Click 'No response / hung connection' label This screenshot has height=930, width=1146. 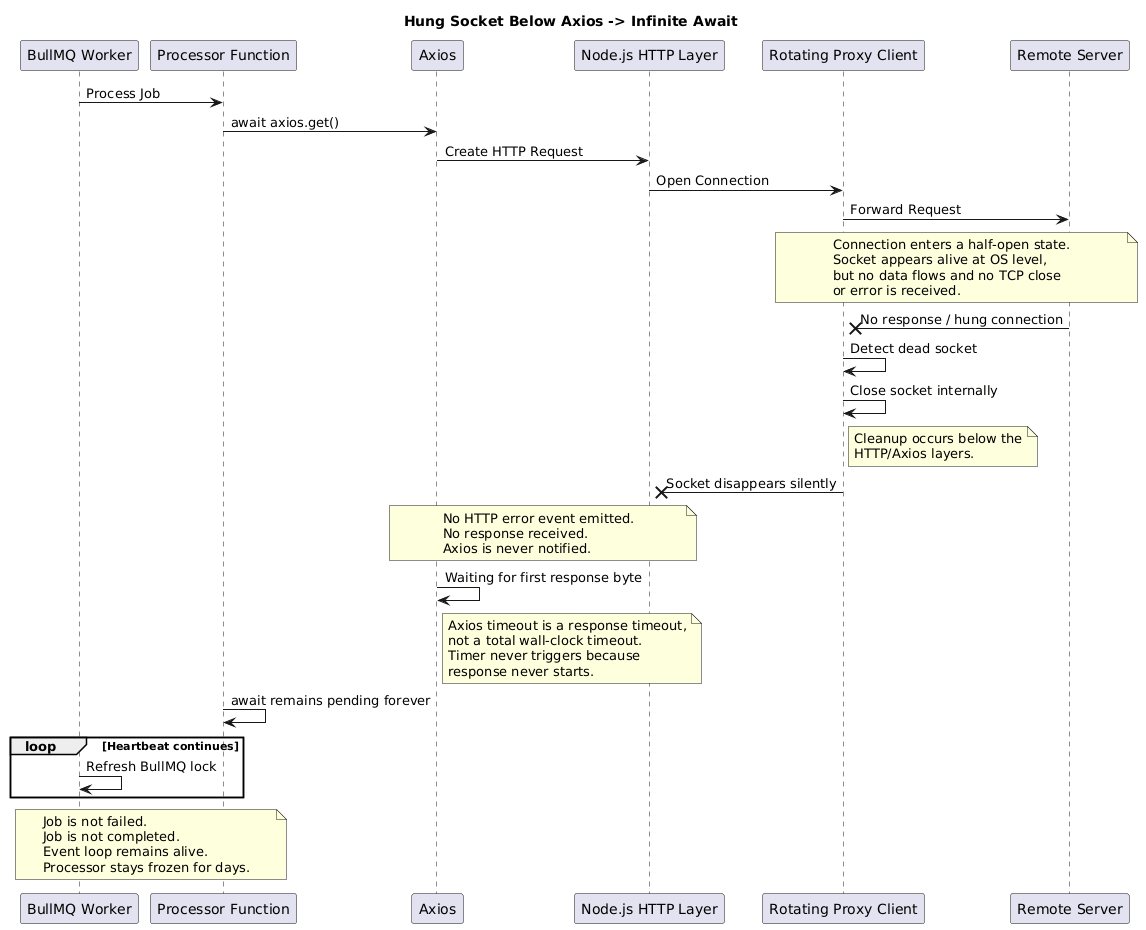[961, 320]
